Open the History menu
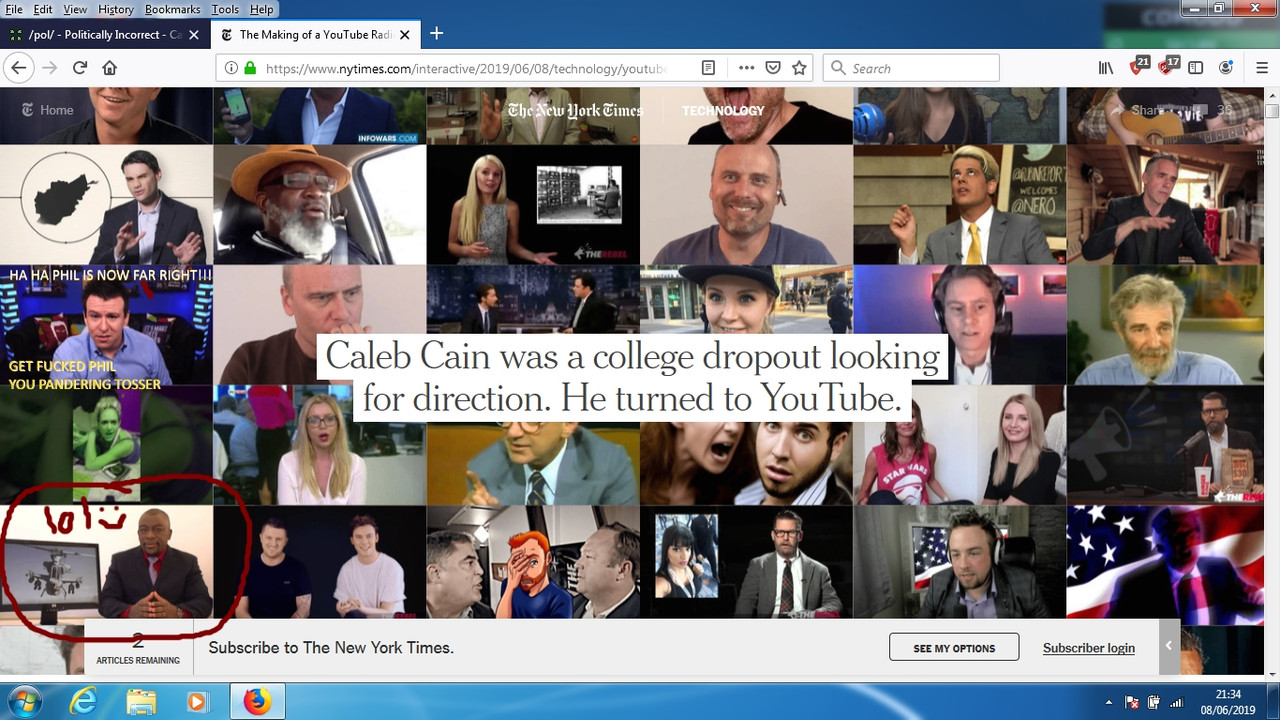 [116, 9]
